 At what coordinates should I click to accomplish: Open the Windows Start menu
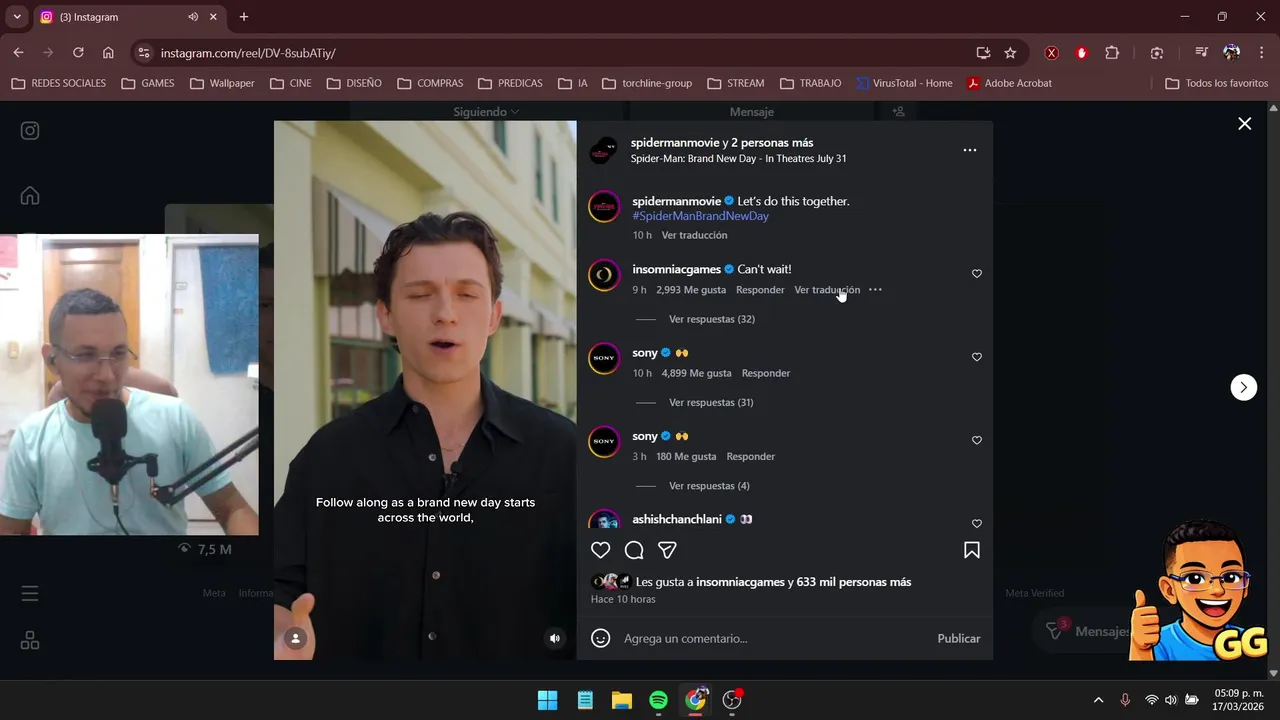tap(548, 700)
